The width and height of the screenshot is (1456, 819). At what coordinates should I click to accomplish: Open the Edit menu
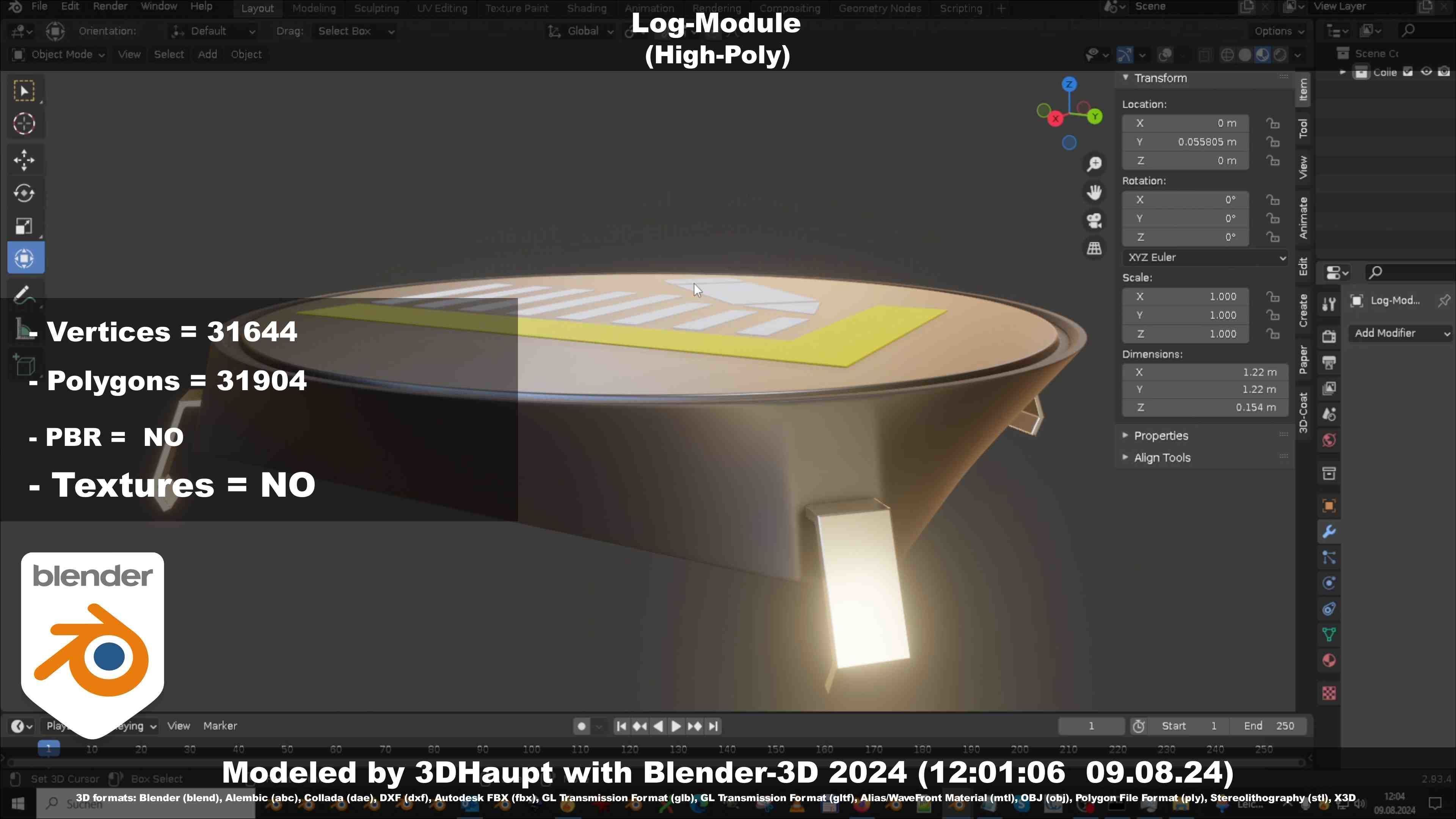[x=70, y=7]
